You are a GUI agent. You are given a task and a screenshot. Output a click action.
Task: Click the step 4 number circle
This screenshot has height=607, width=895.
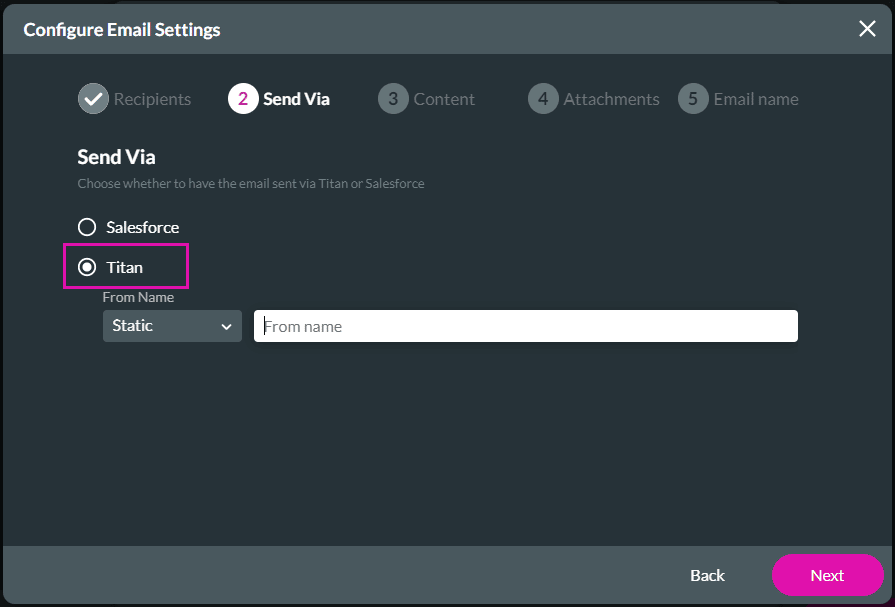(543, 99)
